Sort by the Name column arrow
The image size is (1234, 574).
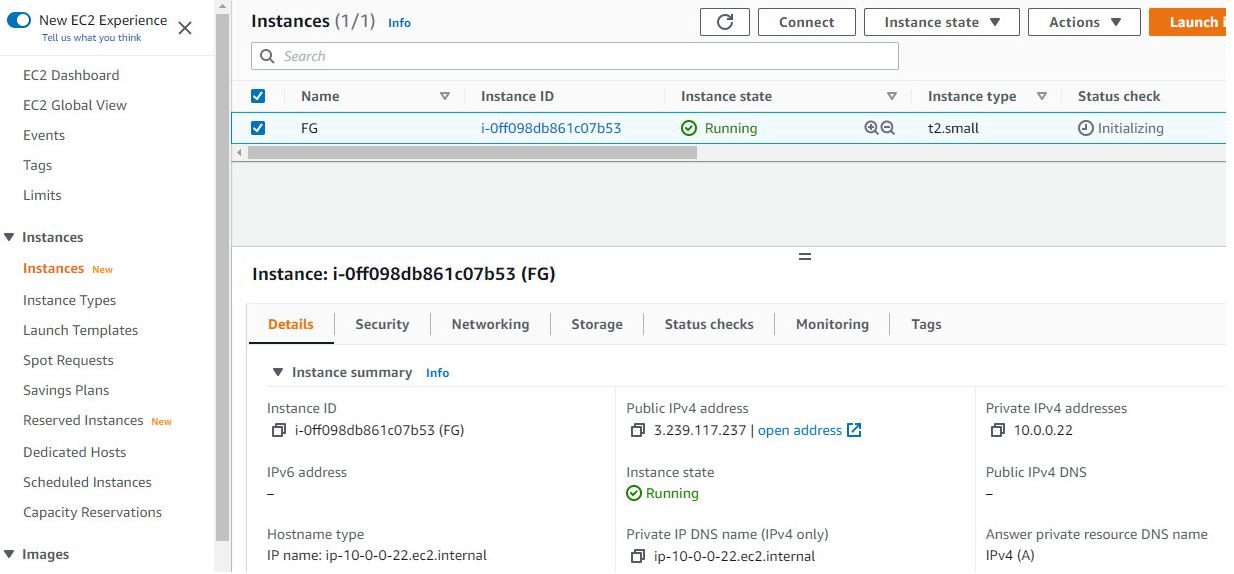point(445,96)
